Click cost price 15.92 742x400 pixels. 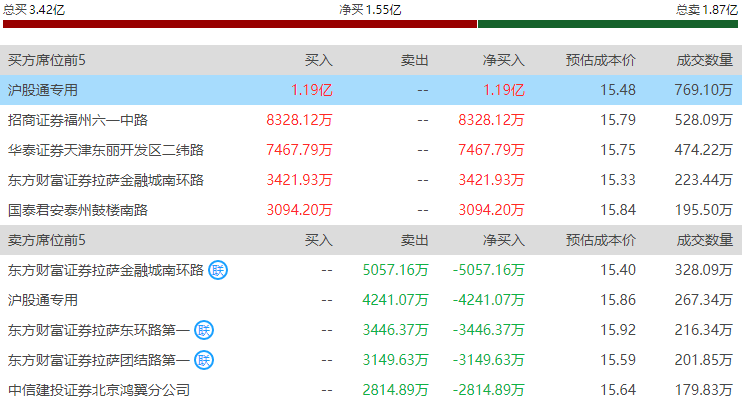(618, 330)
